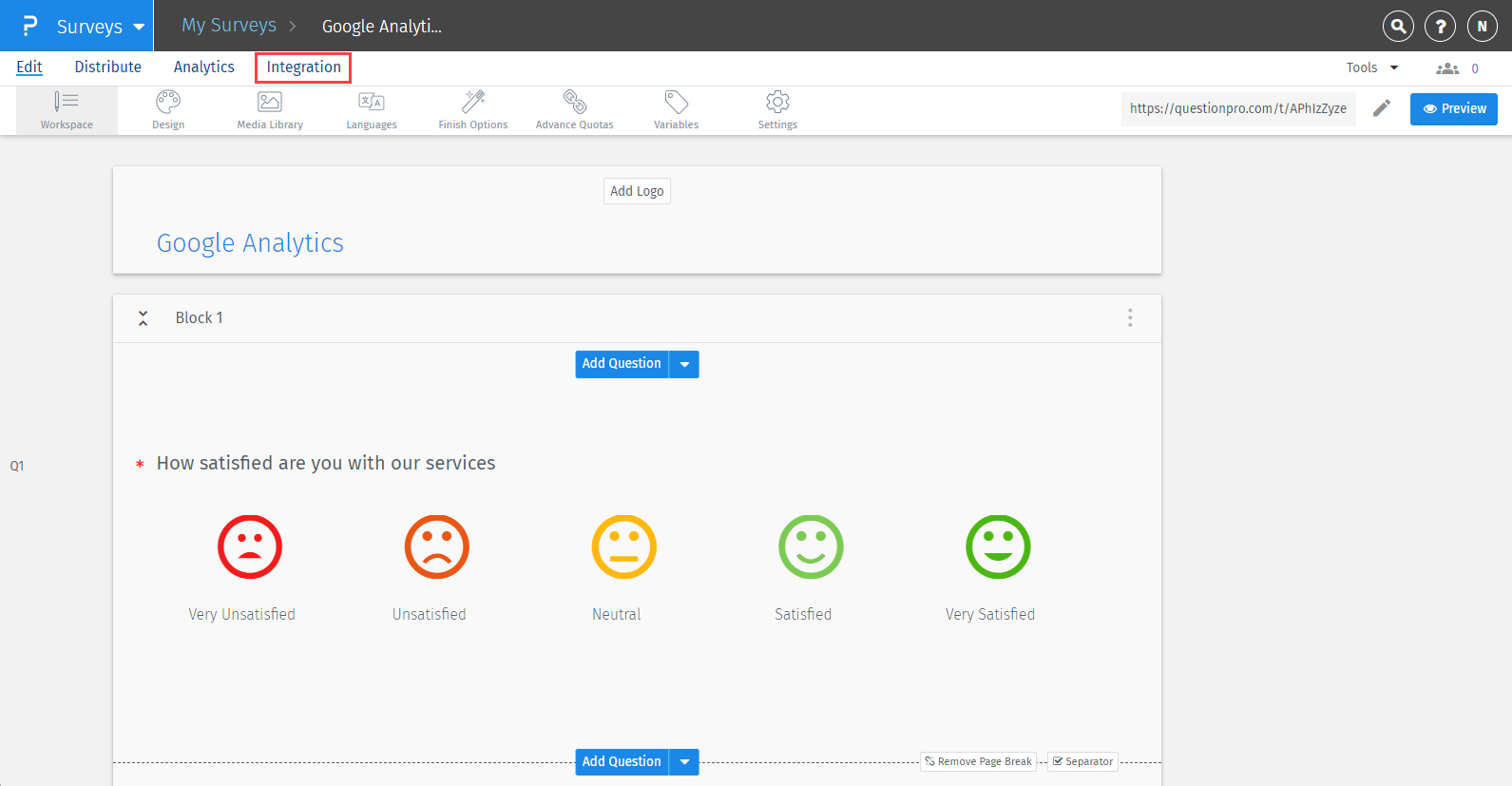This screenshot has width=1512, height=786.
Task: Select the Unsatisfied orange face
Action: click(437, 547)
